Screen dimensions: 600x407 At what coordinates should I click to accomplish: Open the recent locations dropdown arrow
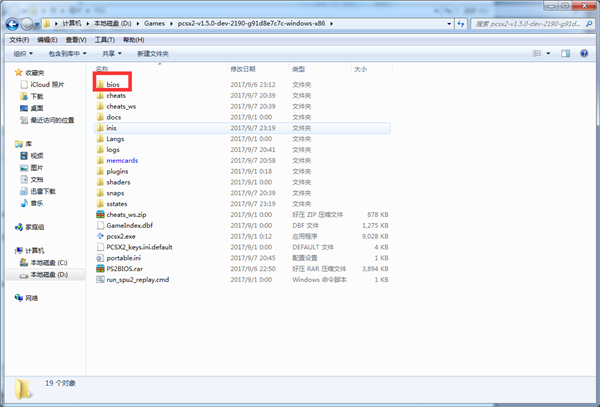[37, 24]
